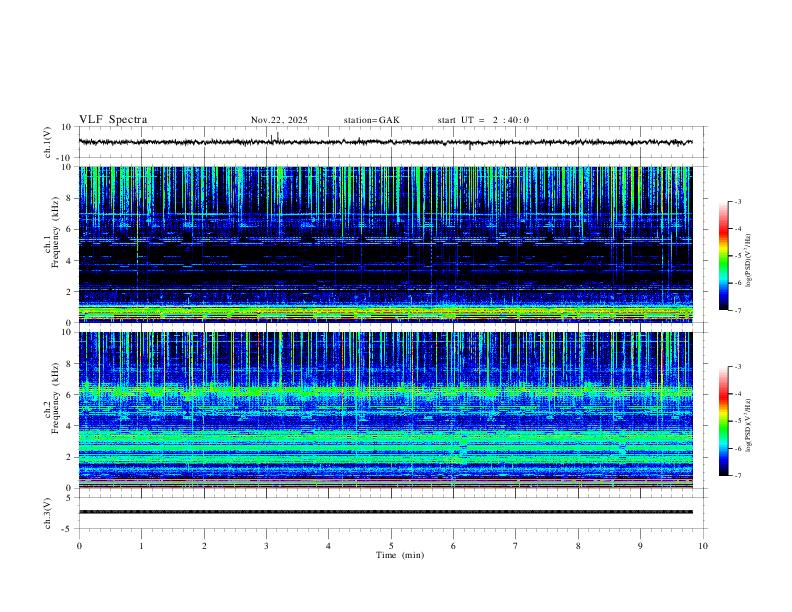The width and height of the screenshot is (792, 612).
Task: Select the date text "Nov.22, 2025"
Action: click(279, 120)
